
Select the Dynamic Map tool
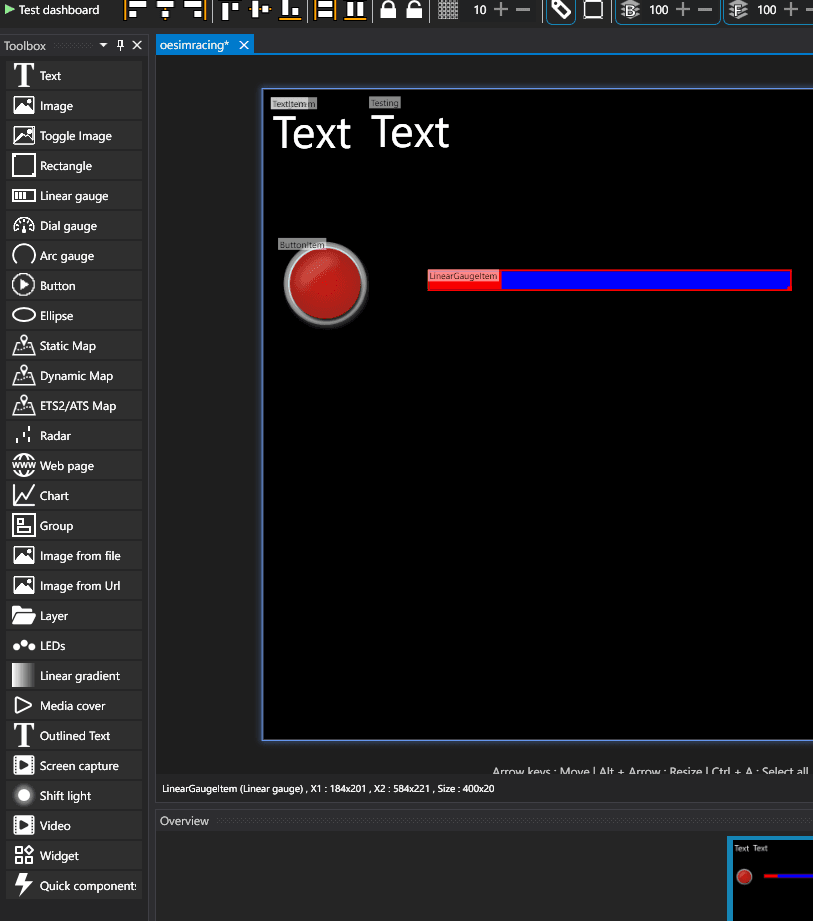74,375
